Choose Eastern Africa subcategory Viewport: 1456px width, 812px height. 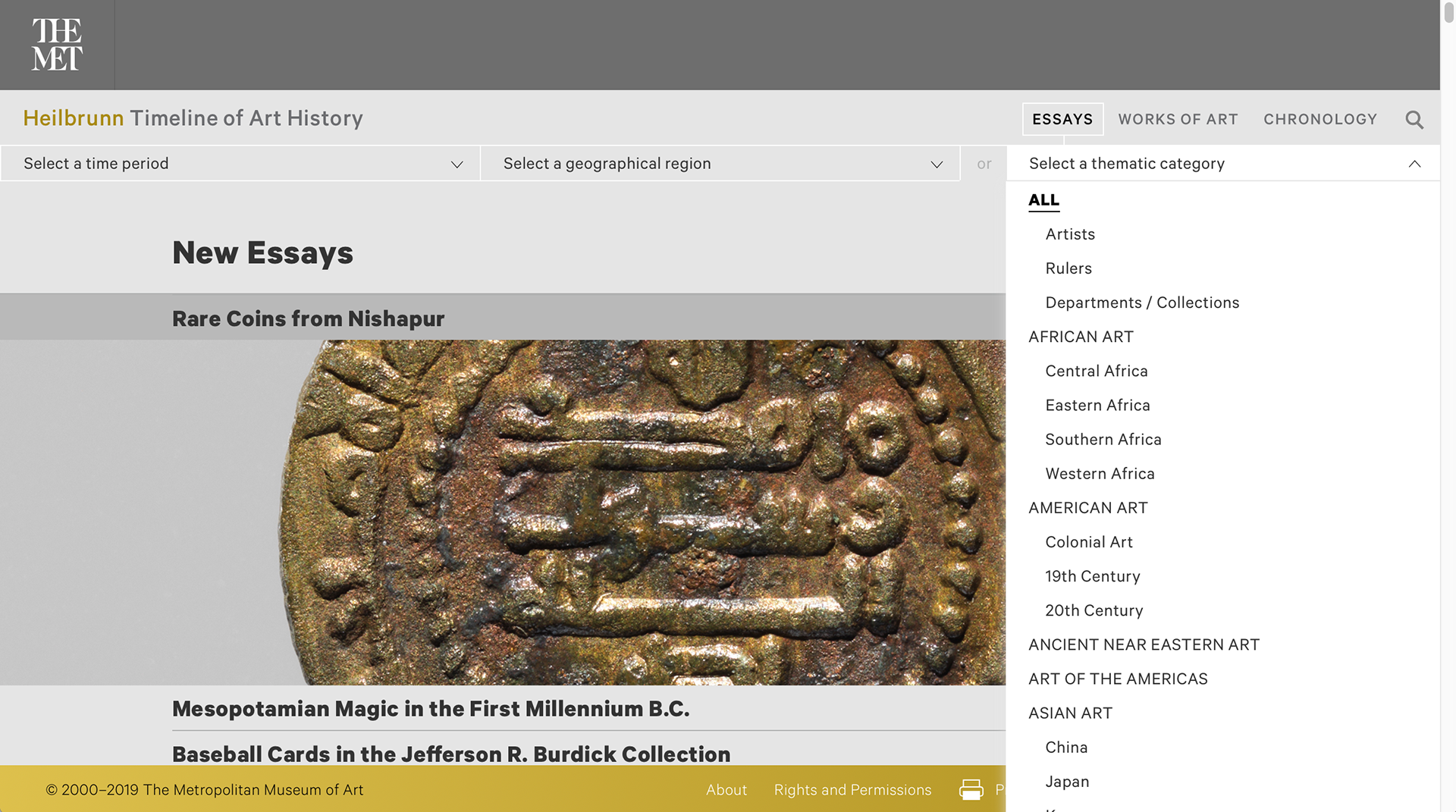pos(1097,405)
